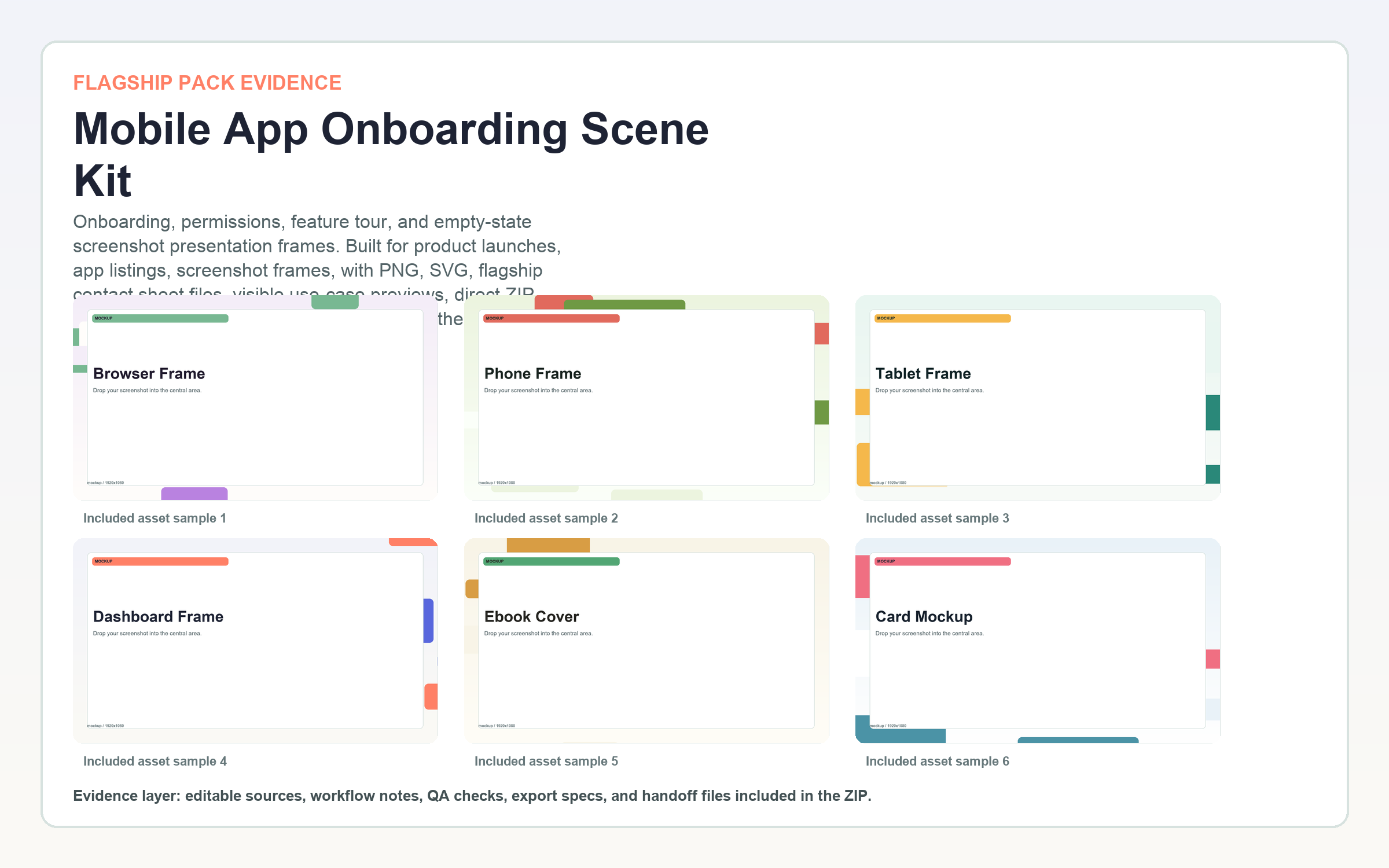Click the 'Included asset sample 1' caption
The height and width of the screenshot is (868, 1389).
pos(155,518)
